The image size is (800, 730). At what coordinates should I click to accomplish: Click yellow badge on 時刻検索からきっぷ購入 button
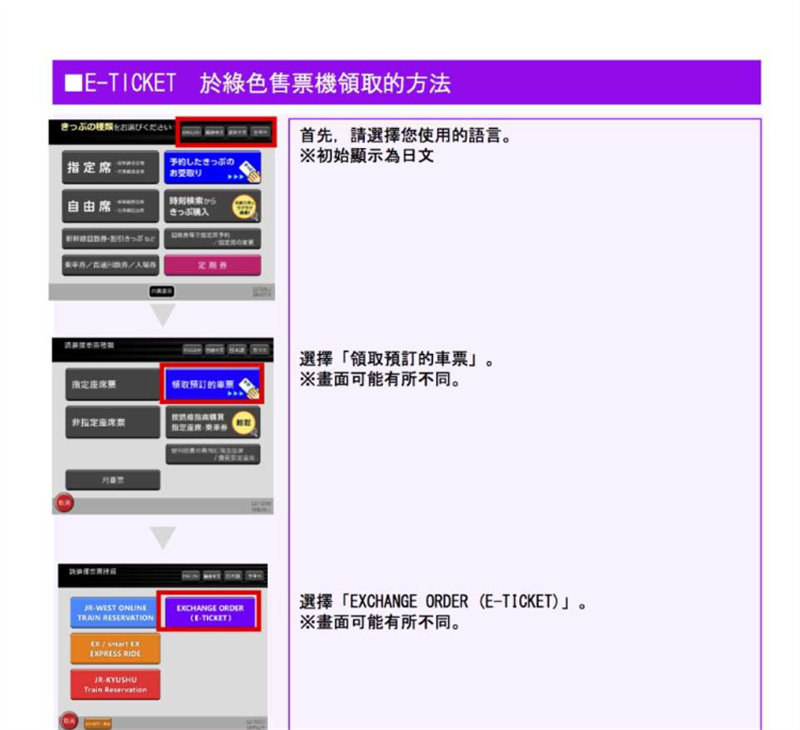[x=243, y=206]
